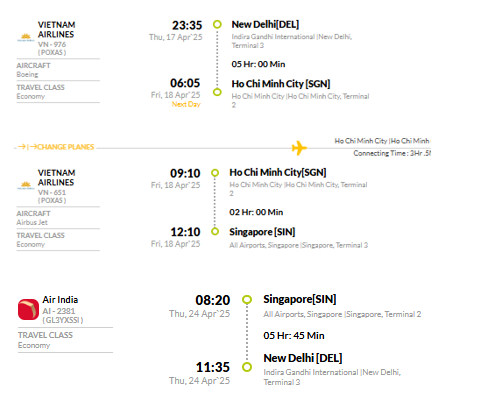Click the green circle marker beside 09:10 departure
This screenshot has width=497, height=409.
click(215, 173)
